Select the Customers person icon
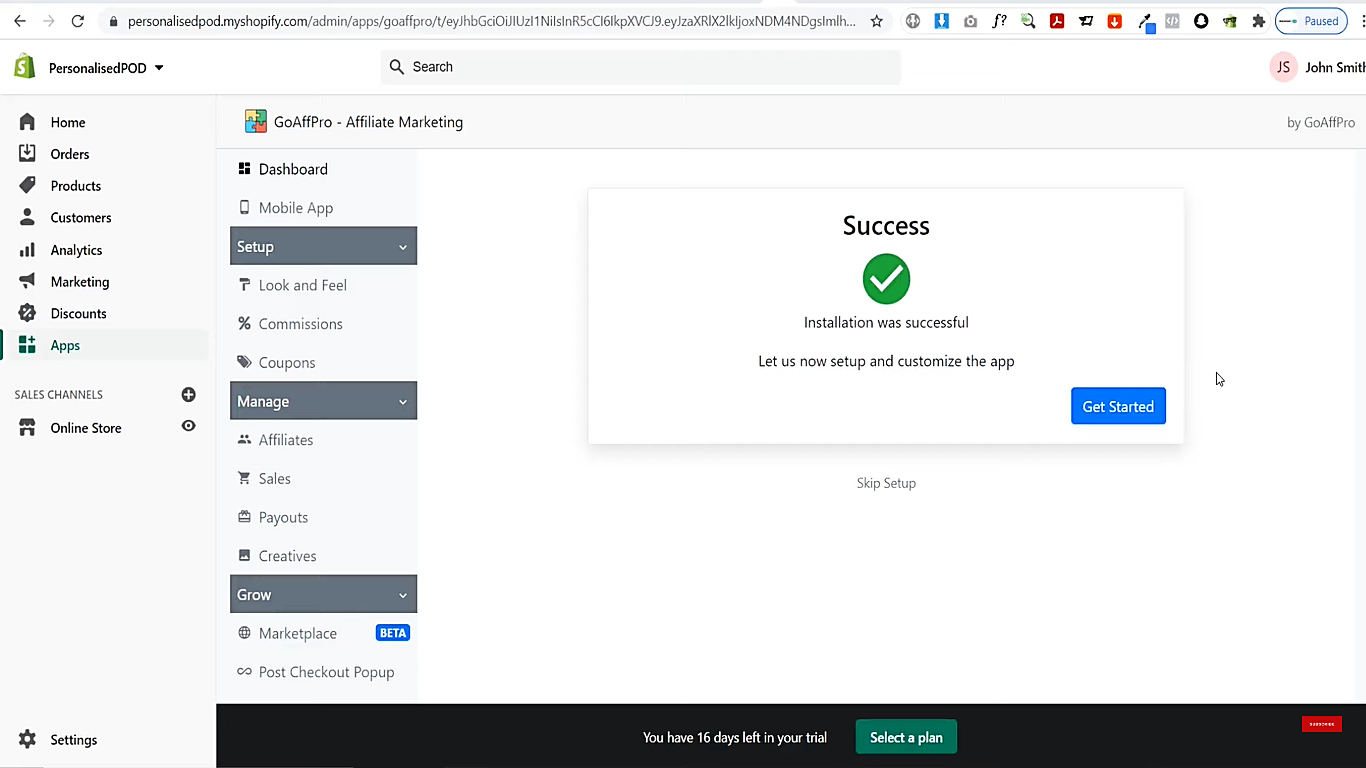1366x768 pixels. coord(27,217)
